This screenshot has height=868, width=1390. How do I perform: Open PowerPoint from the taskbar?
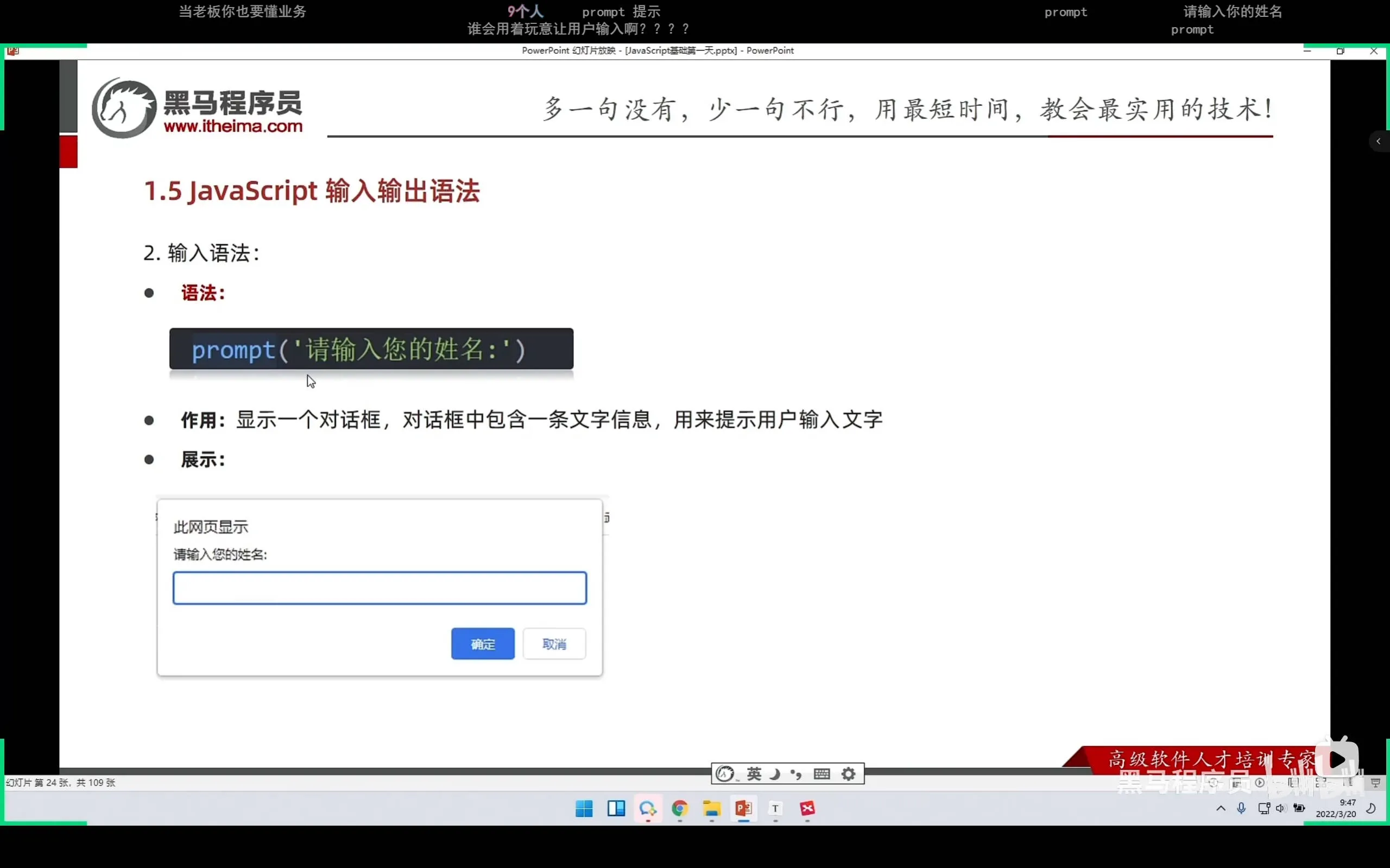pyautogui.click(x=743, y=808)
